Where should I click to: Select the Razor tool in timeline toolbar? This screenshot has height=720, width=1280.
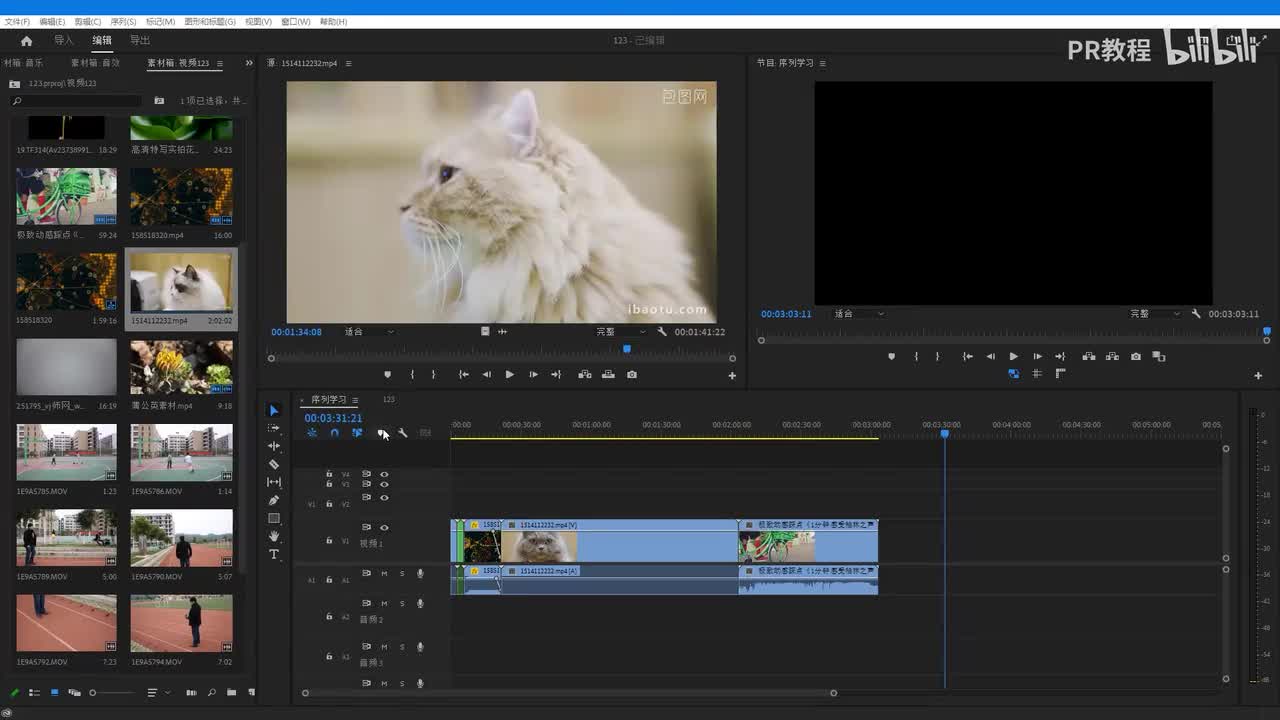(274, 464)
